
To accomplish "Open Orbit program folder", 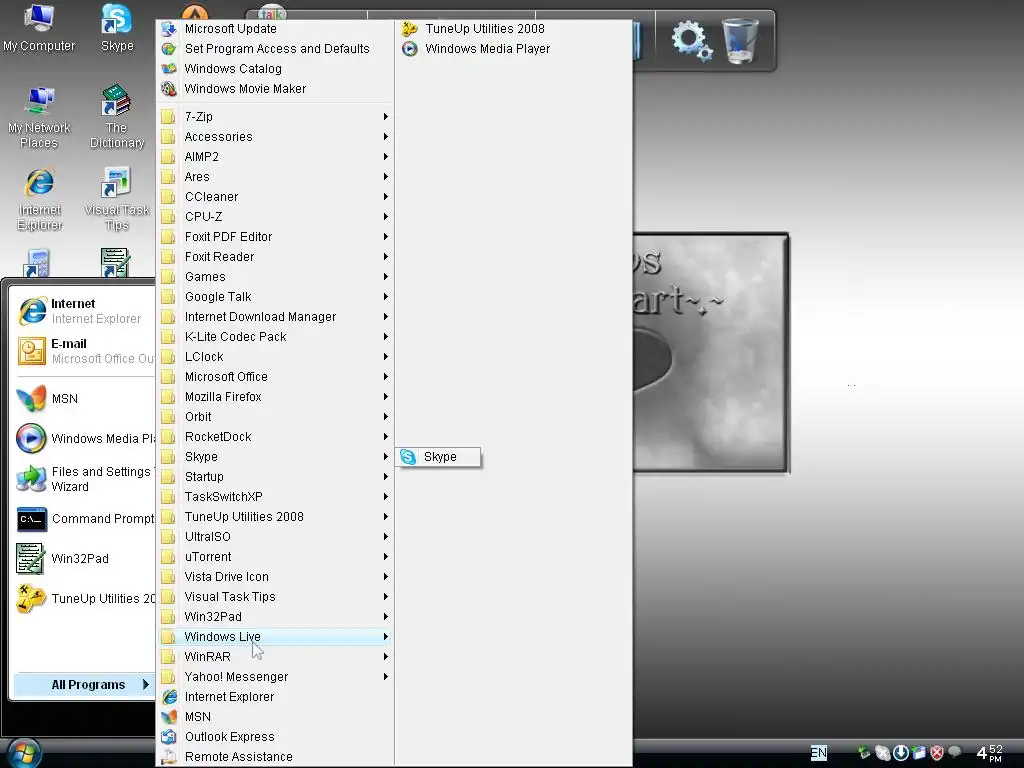I will click(x=276, y=417).
